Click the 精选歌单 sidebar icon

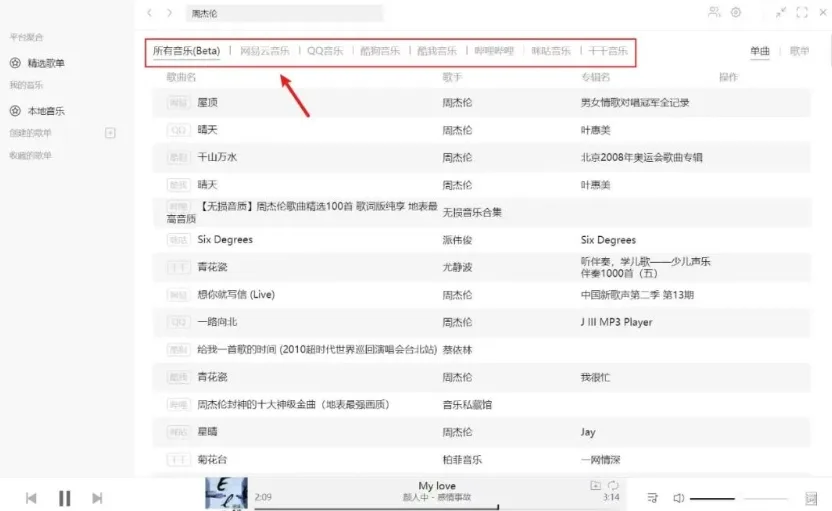15,63
